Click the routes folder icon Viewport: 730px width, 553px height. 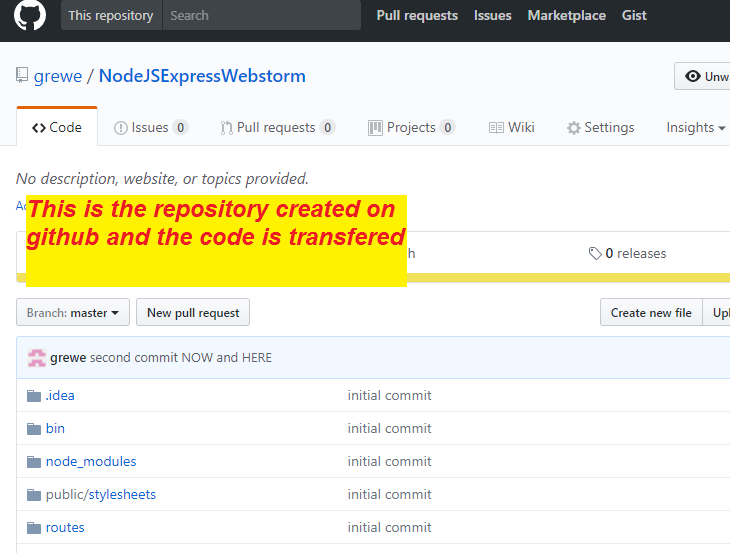pyautogui.click(x=34, y=527)
